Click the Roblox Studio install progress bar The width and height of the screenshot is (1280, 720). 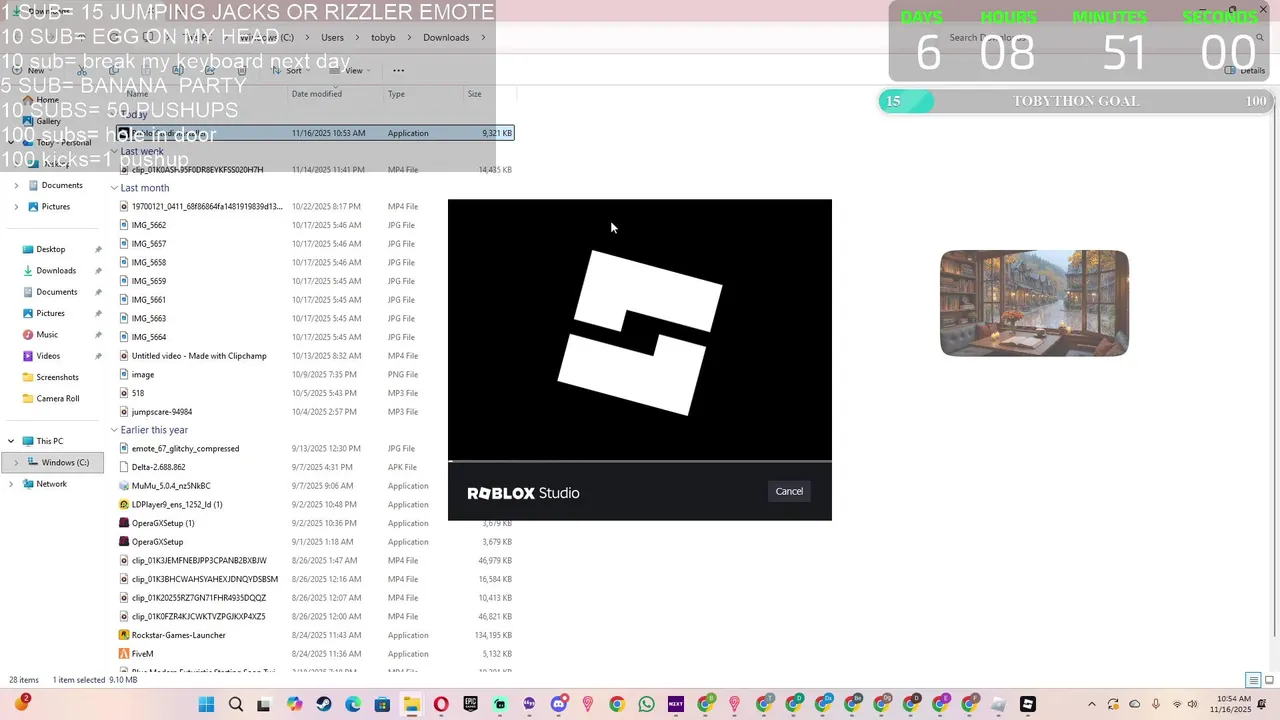coord(640,461)
